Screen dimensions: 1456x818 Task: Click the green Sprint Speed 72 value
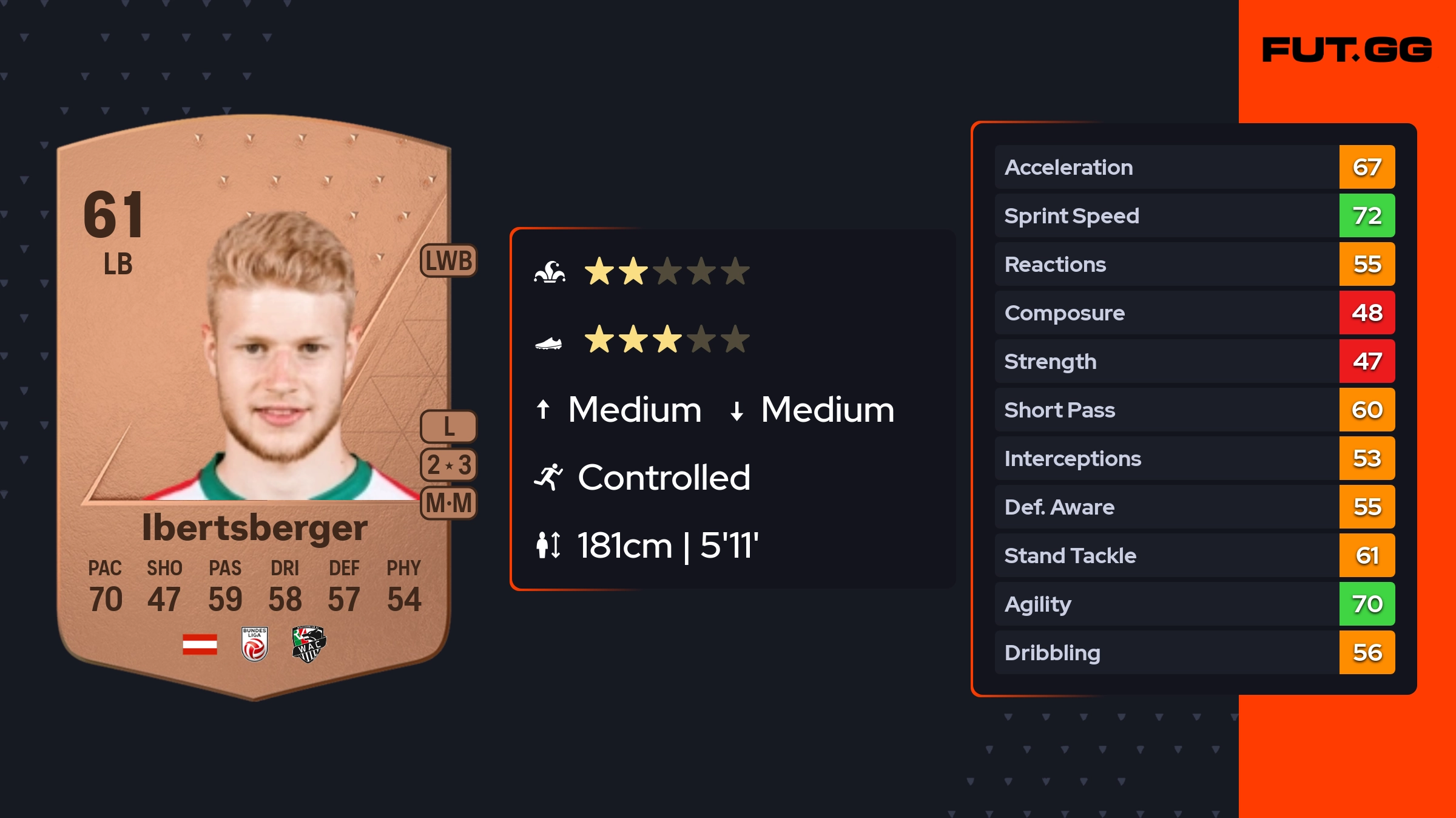point(1367,216)
